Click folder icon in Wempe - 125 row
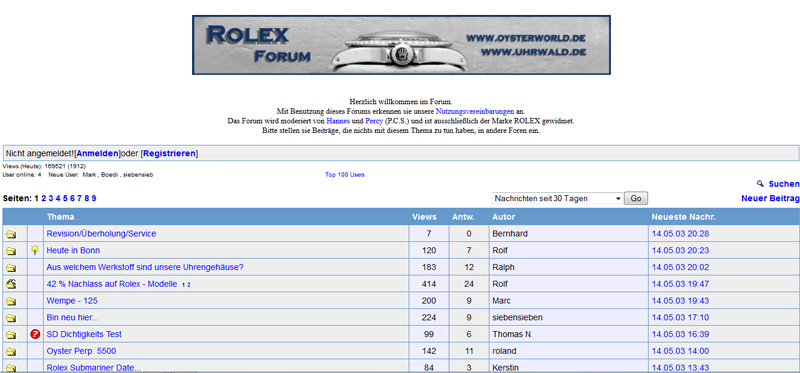800x373 pixels. [11, 302]
